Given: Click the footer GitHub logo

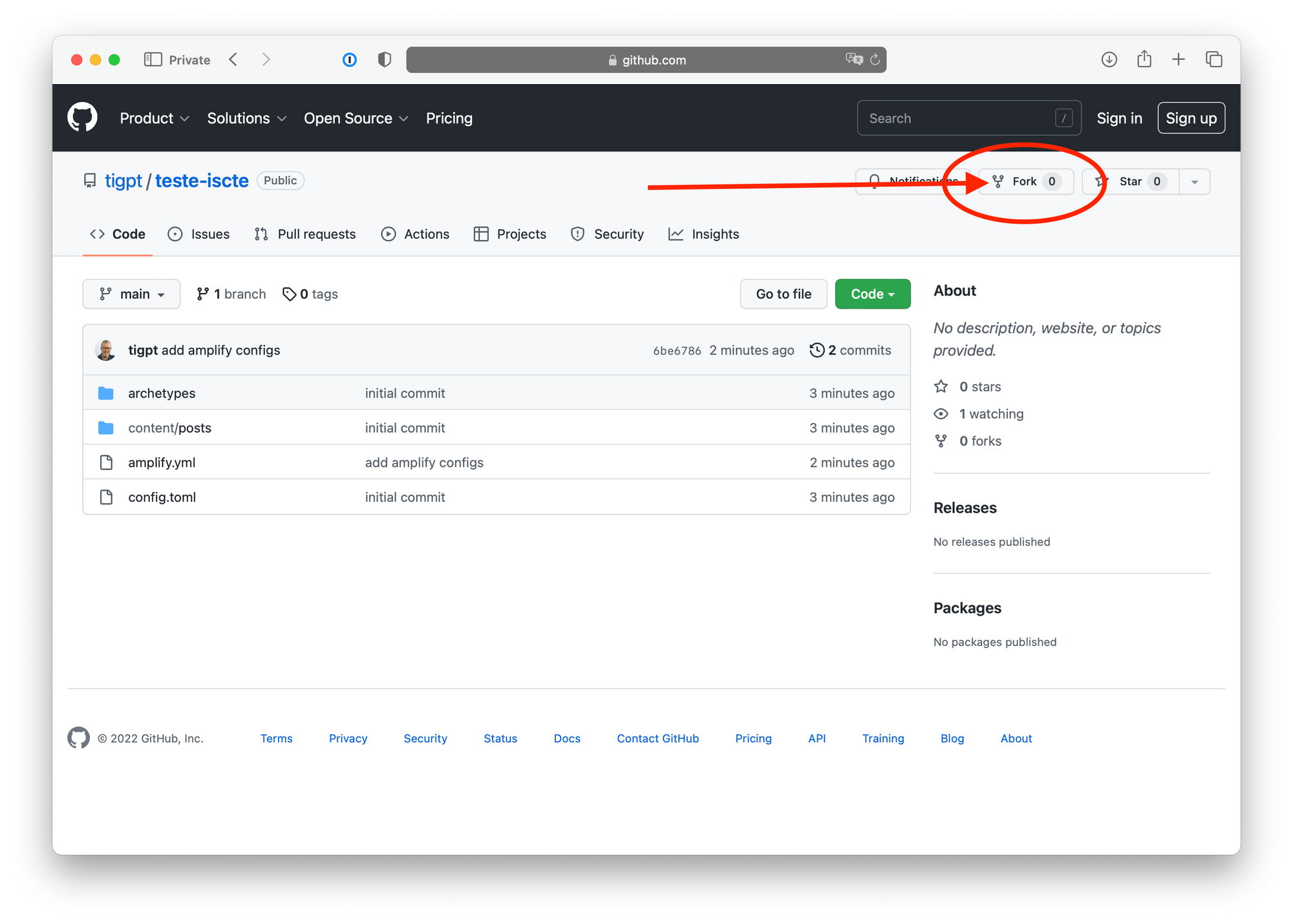Looking at the screenshot, I should click(x=78, y=738).
